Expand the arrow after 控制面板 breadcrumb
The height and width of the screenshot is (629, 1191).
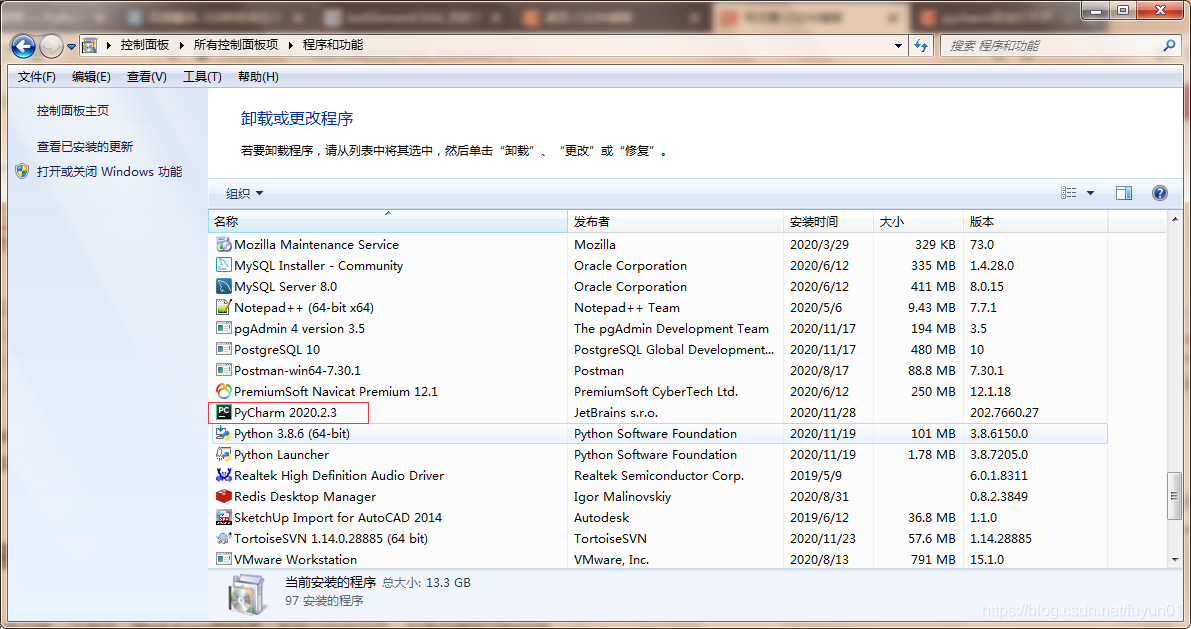pyautogui.click(x=182, y=46)
